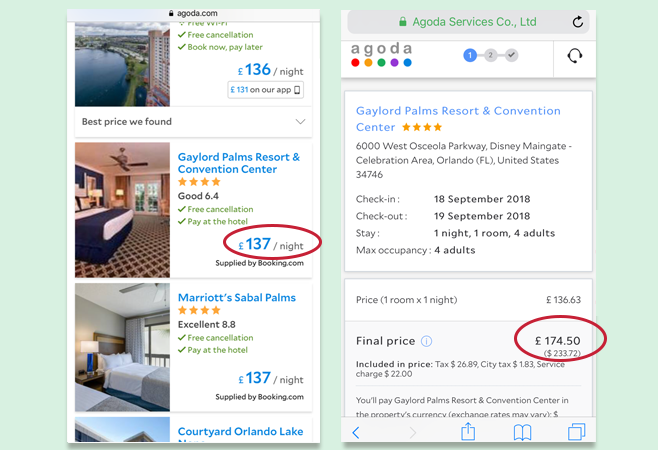Tap Gaylord Palms 'Supplied by Booking.com' text
This screenshot has height=450, width=658.
[x=259, y=263]
